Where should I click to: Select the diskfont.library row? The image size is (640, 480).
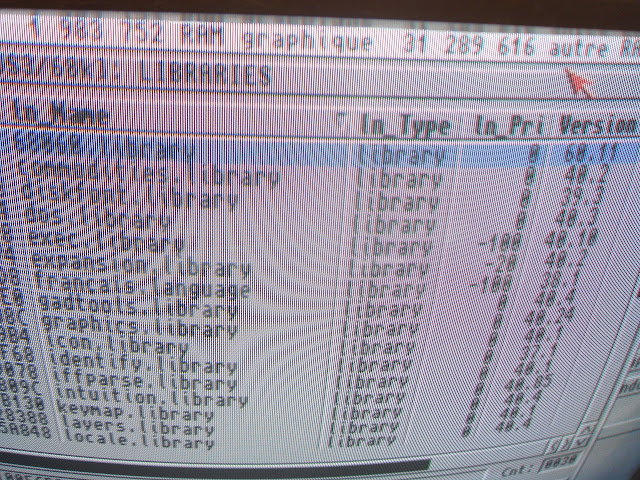click(x=130, y=197)
